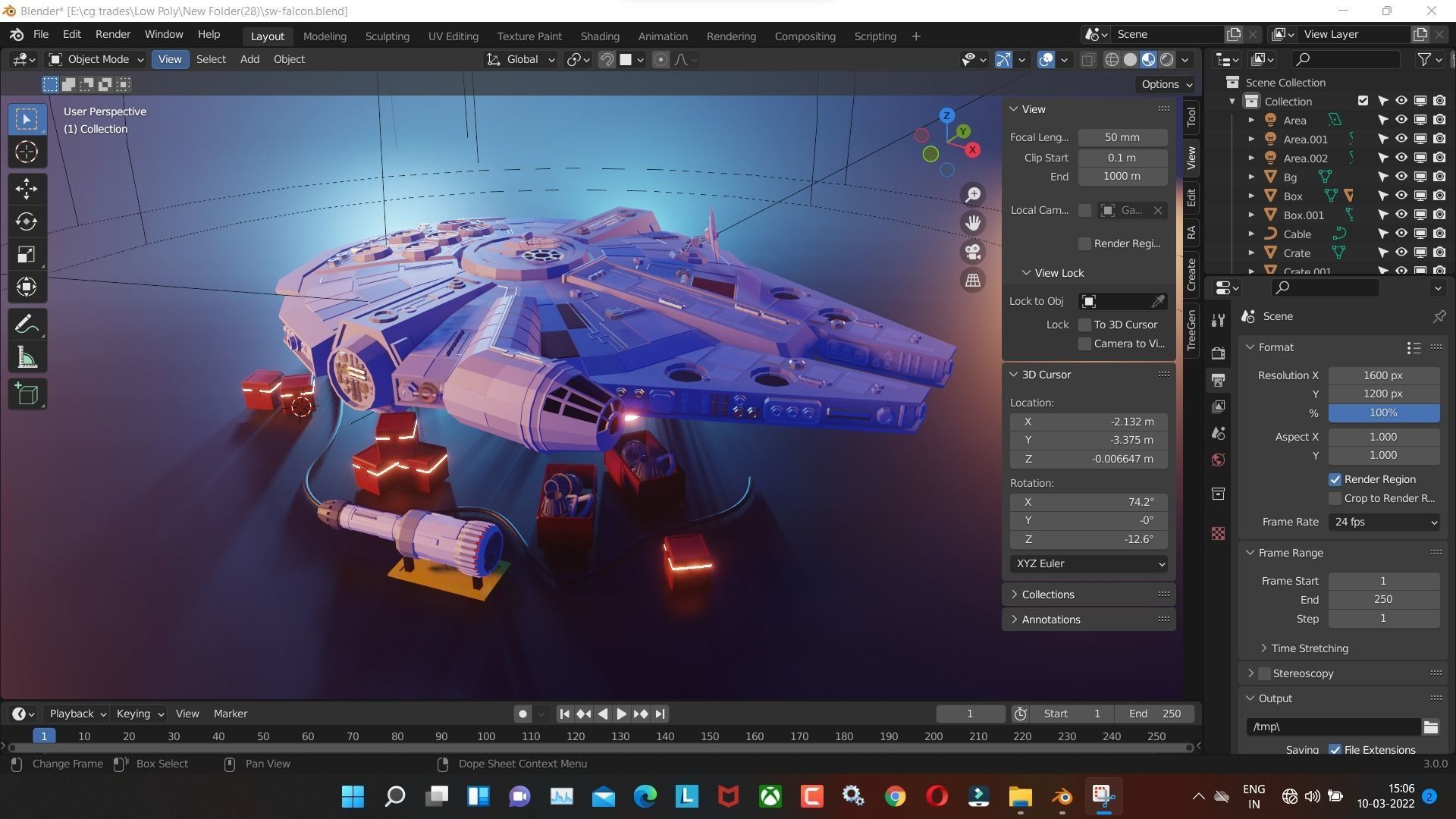Open the World properties tab

pos(1218,460)
